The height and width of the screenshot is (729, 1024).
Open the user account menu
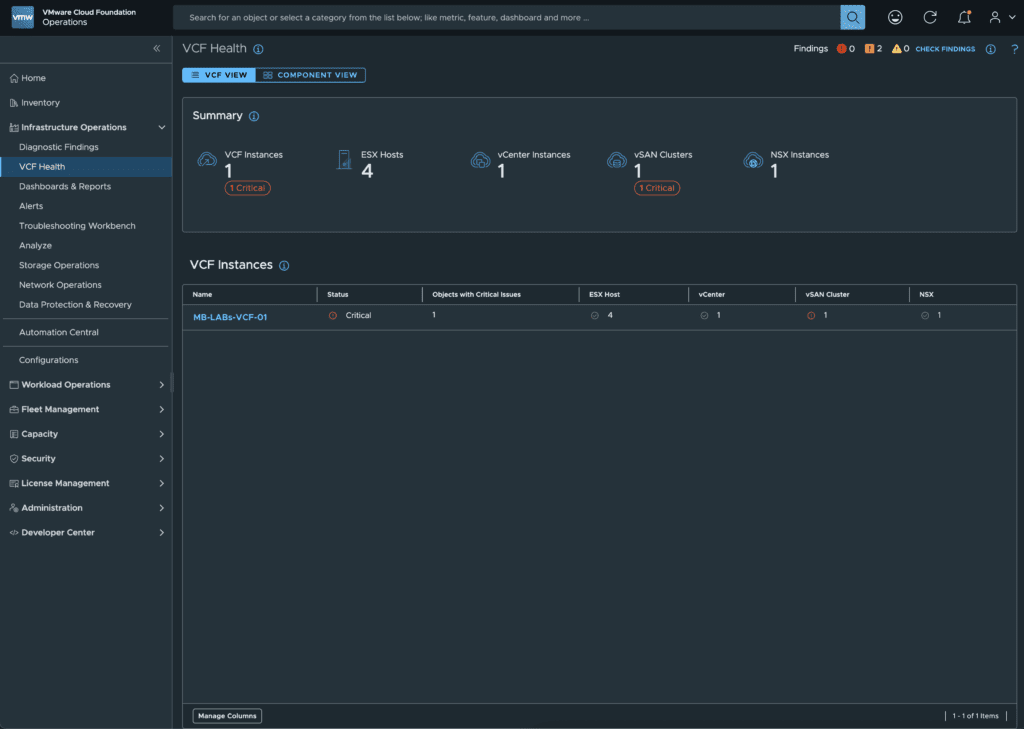point(998,17)
